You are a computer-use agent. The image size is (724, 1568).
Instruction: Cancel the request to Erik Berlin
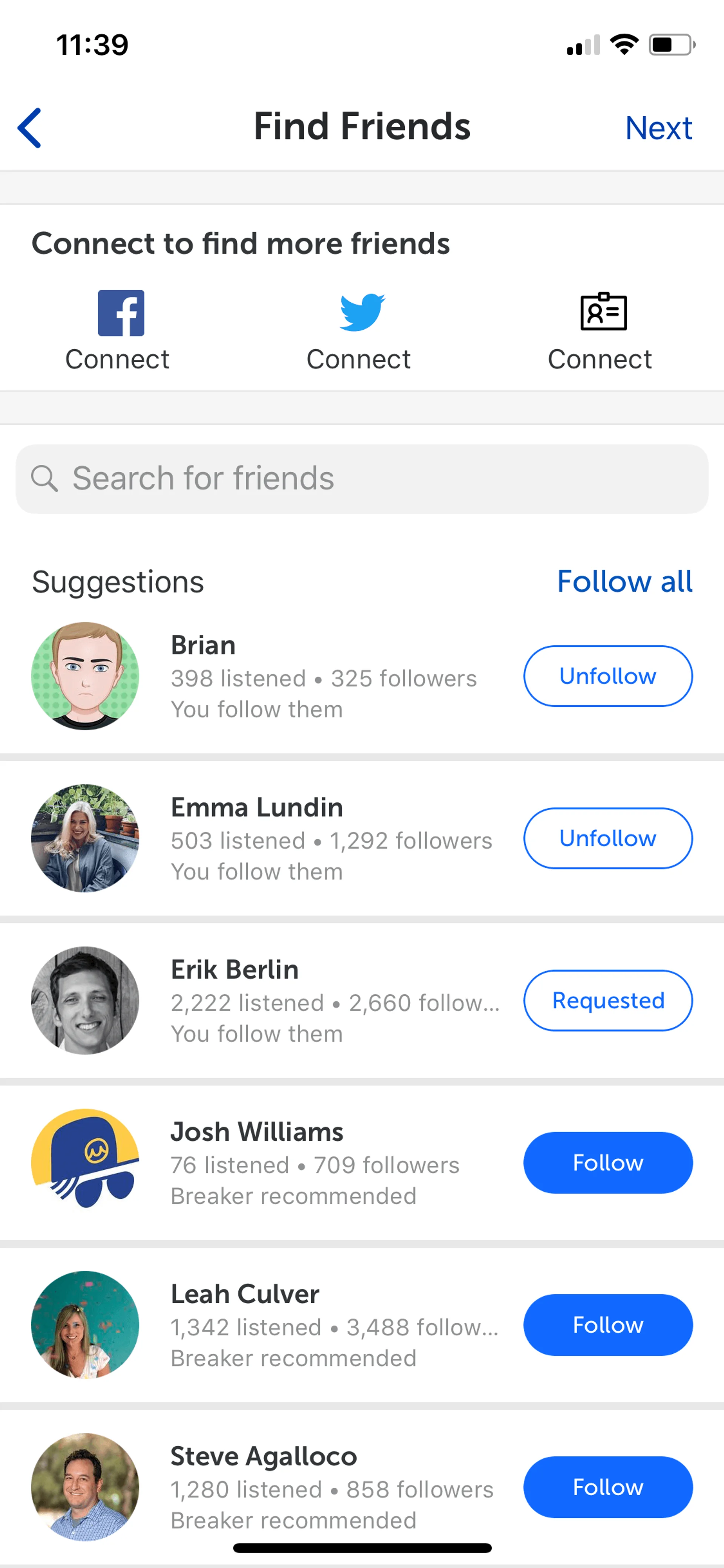pos(607,1000)
